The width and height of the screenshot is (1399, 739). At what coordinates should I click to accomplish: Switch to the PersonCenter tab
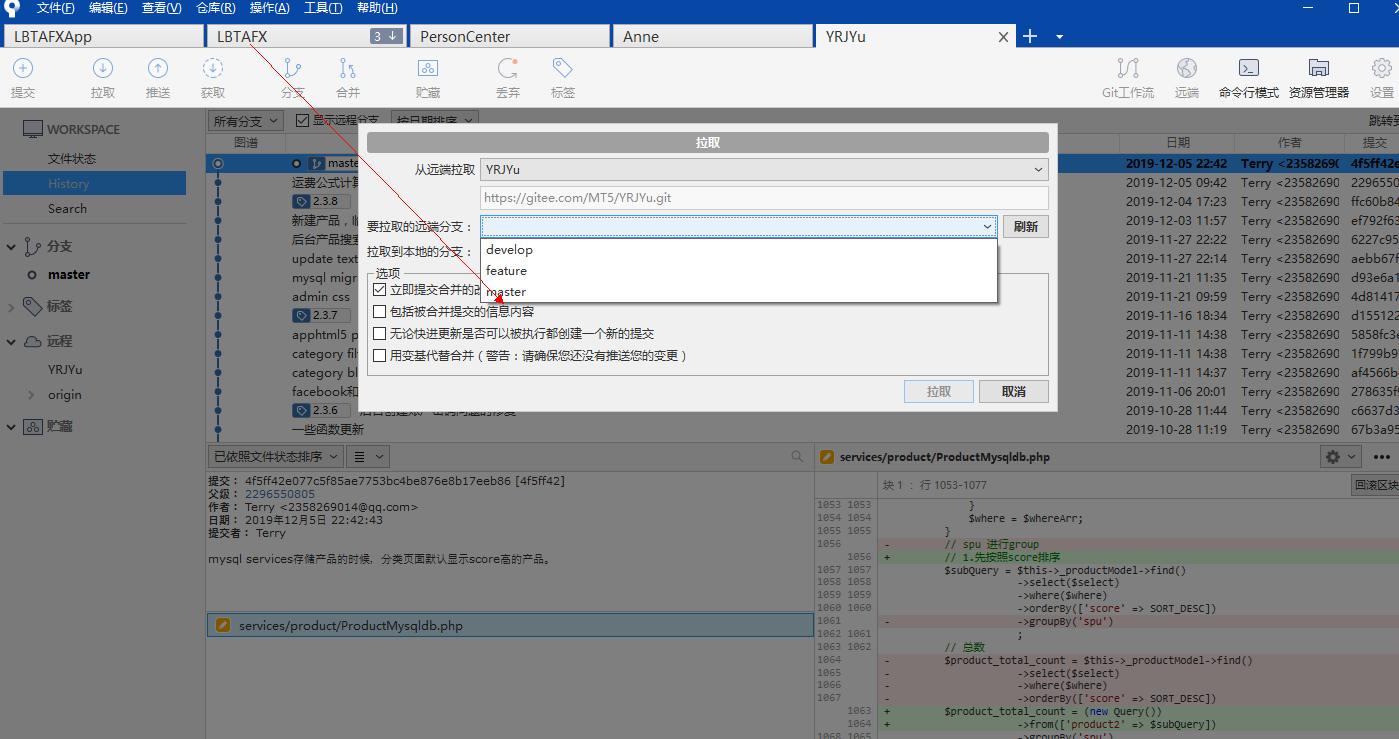[x=509, y=36]
